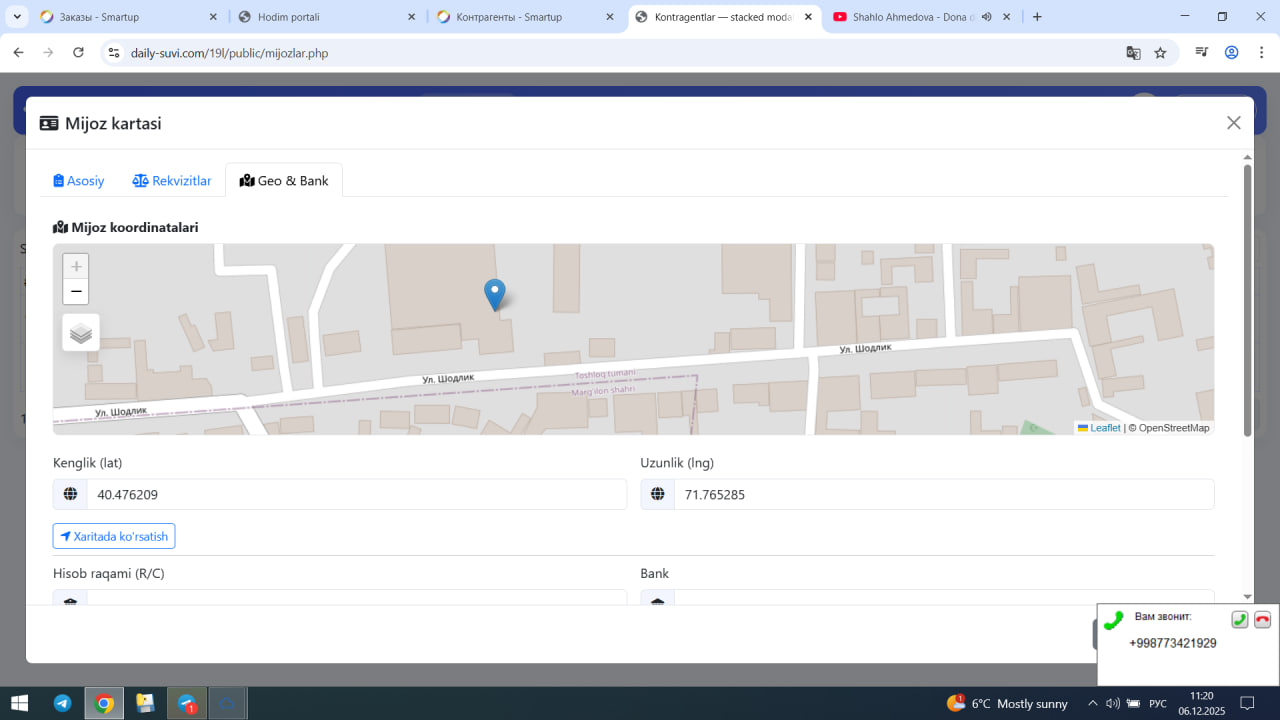
Task: Switch to the Asosiy tab
Action: [x=79, y=181]
